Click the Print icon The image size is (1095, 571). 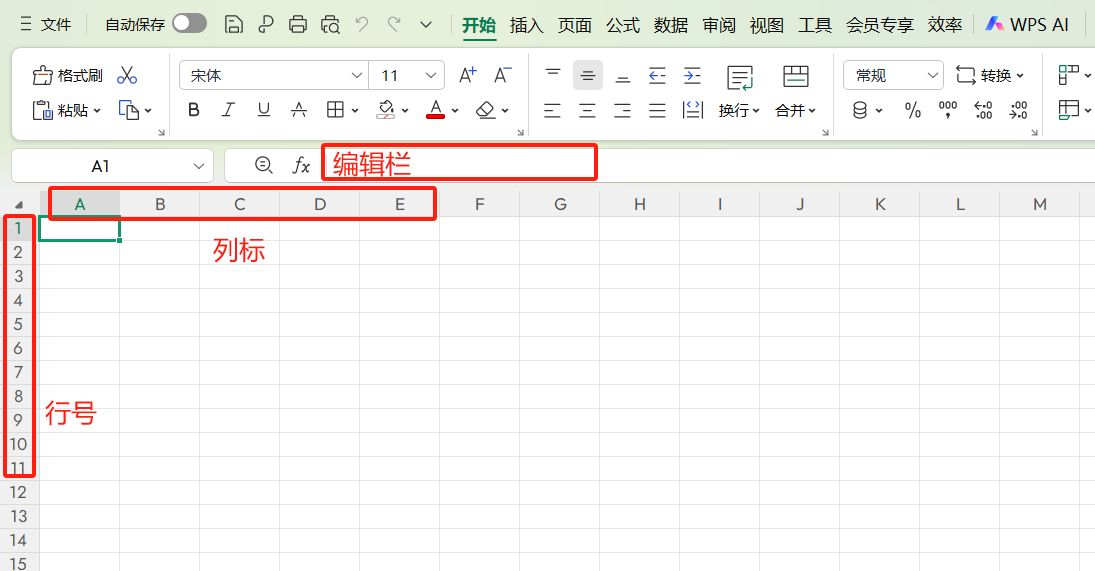pos(297,24)
